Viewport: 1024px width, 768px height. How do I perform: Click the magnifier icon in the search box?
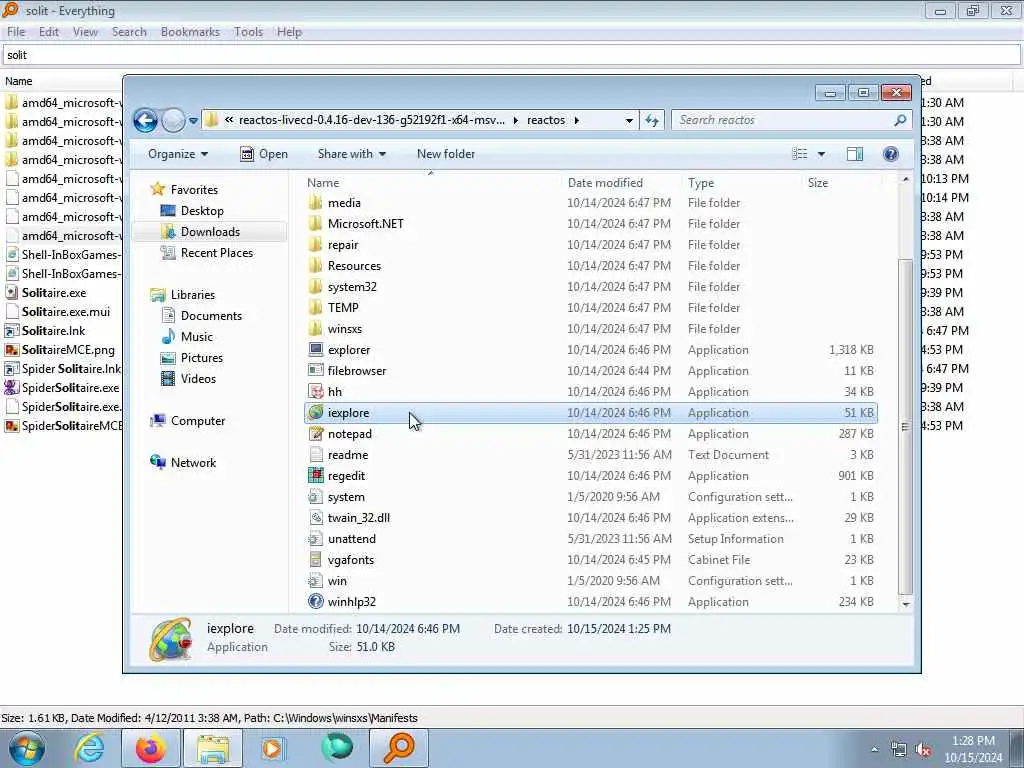click(x=901, y=120)
